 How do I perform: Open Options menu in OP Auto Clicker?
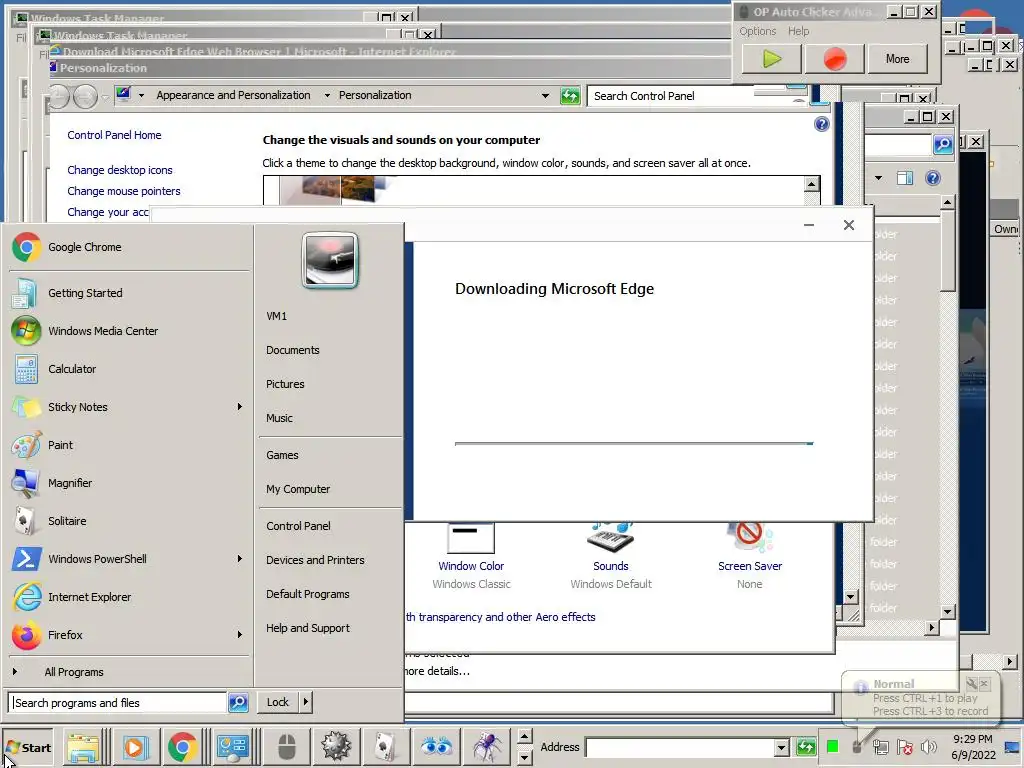click(758, 31)
